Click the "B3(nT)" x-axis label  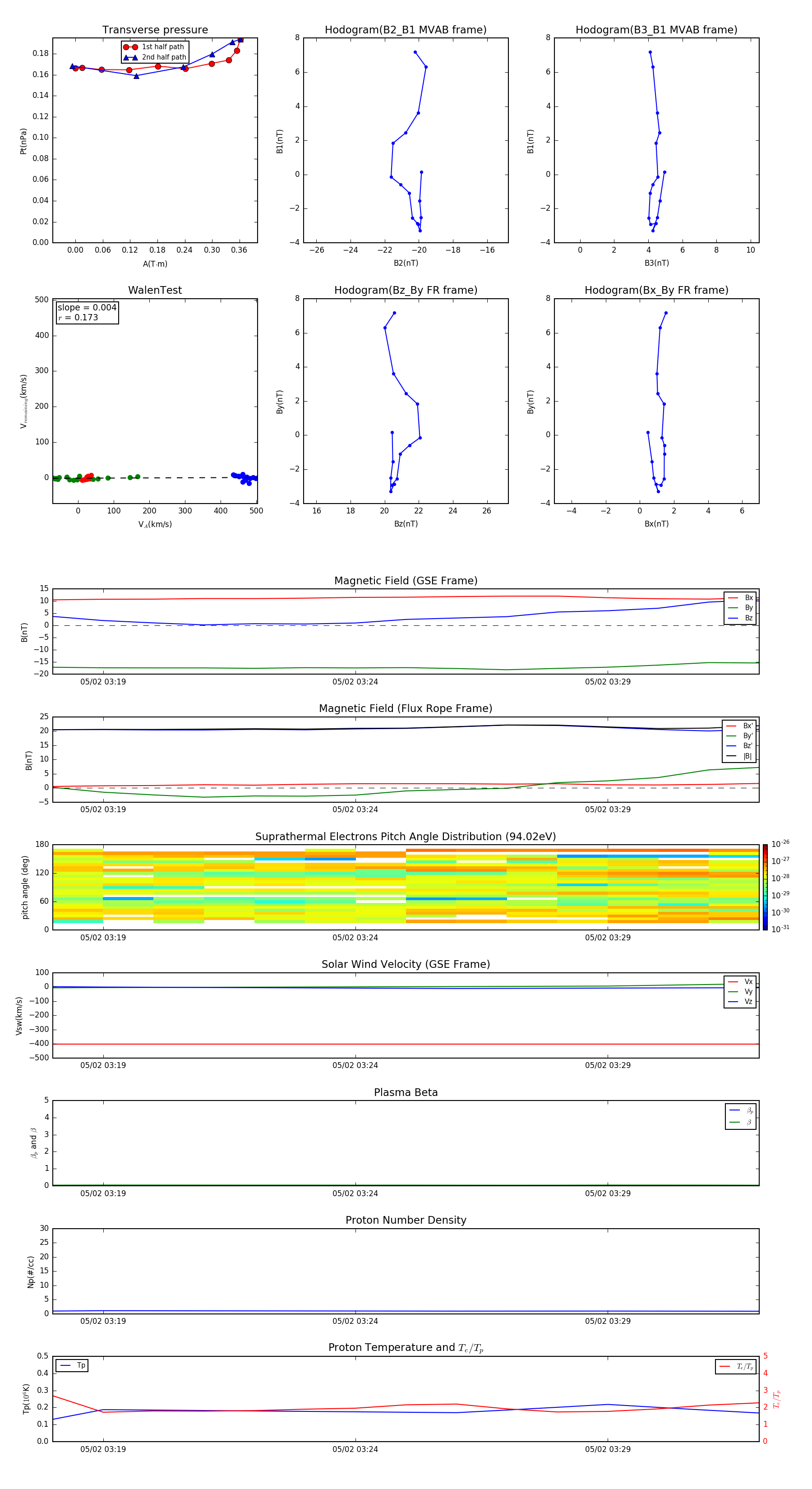[x=656, y=263]
